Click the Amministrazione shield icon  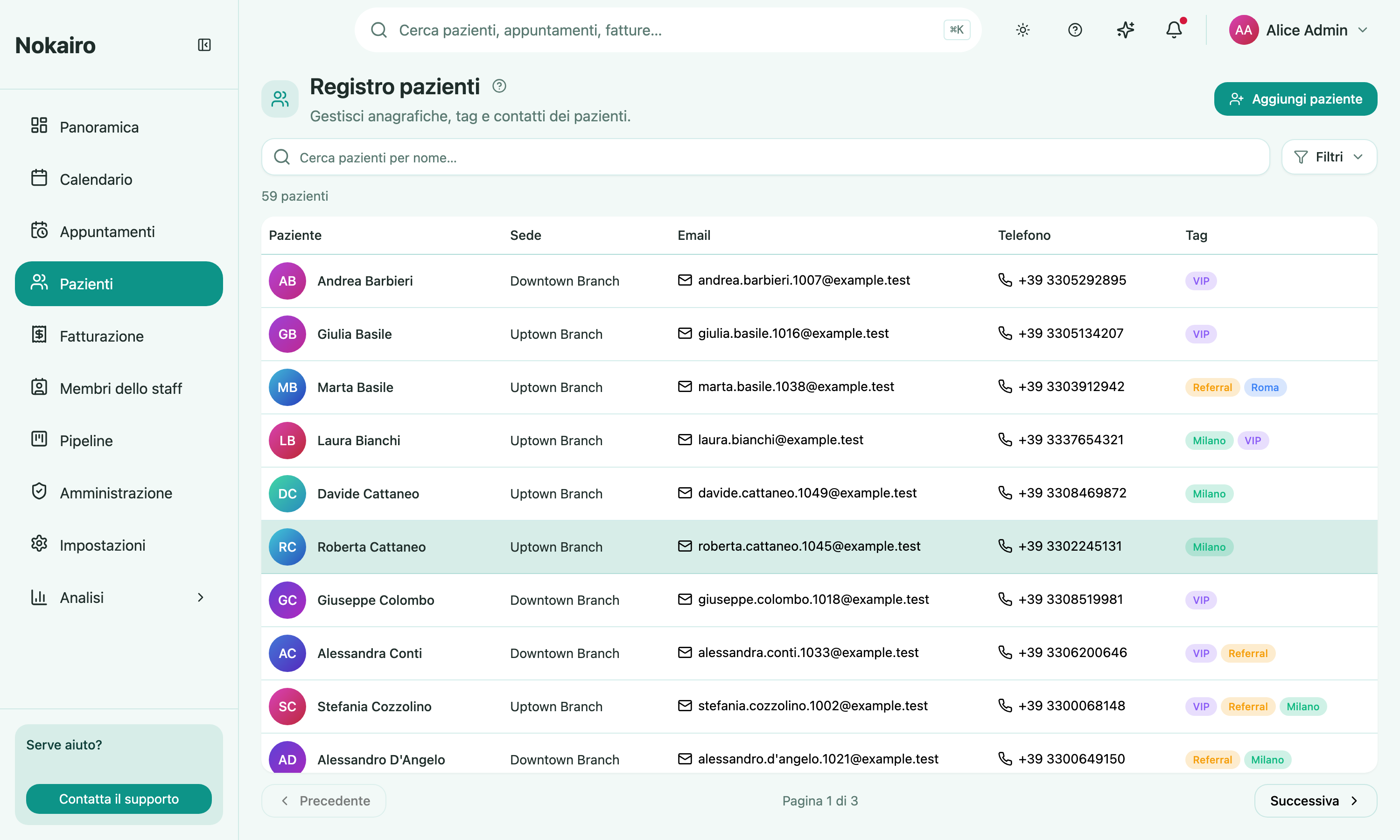pos(39,491)
